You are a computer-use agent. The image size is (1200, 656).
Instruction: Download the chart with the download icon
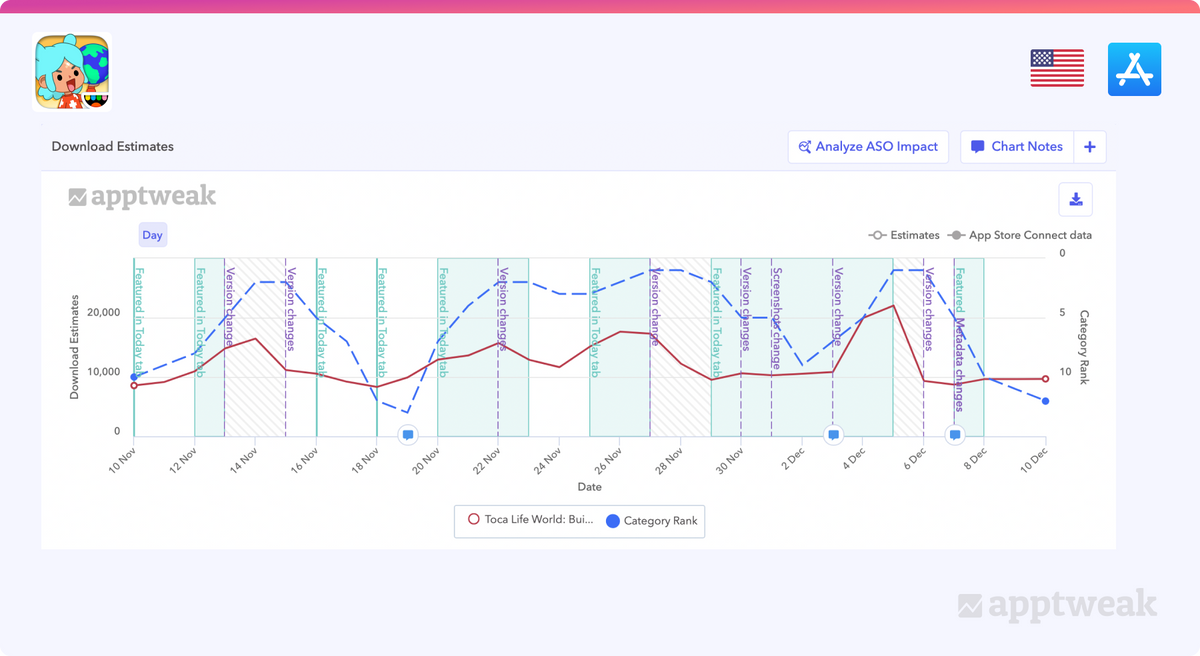pyautogui.click(x=1076, y=199)
